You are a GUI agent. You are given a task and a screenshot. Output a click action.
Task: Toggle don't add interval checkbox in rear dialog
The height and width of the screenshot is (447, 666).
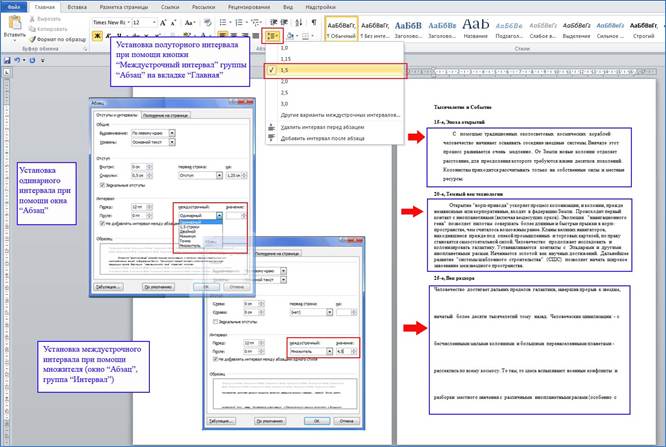pos(215,359)
